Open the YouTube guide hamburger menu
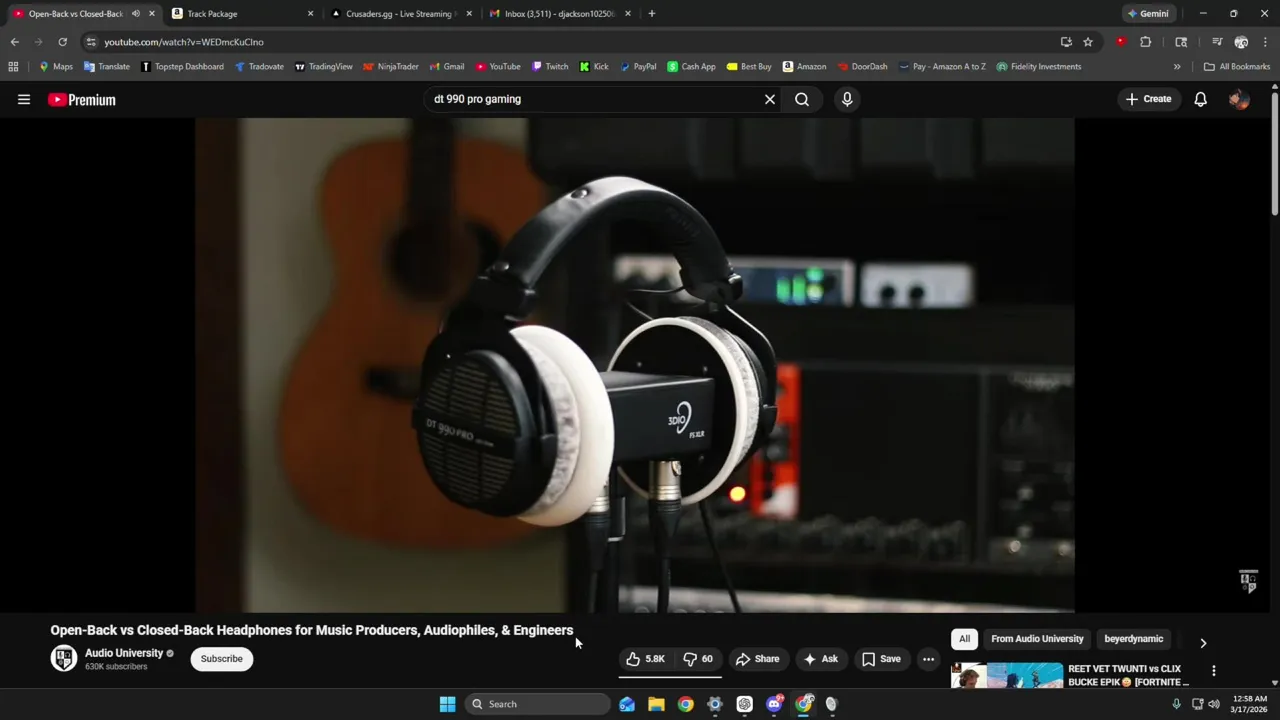Image resolution: width=1280 pixels, height=720 pixels. [24, 99]
